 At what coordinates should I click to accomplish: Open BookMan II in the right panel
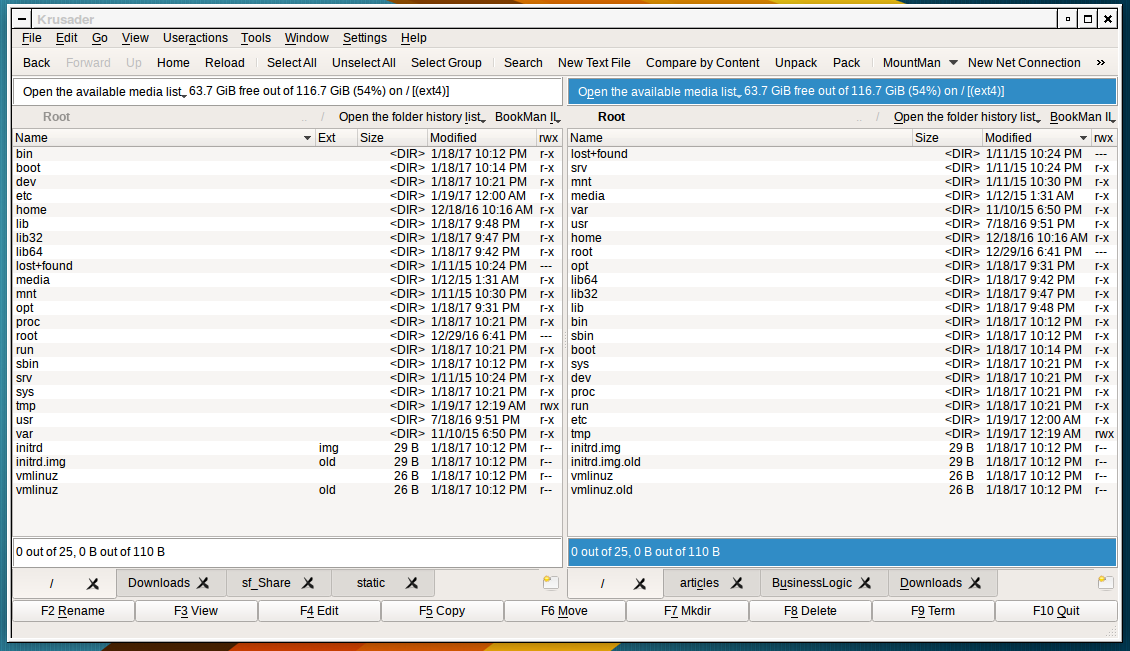coord(1082,117)
